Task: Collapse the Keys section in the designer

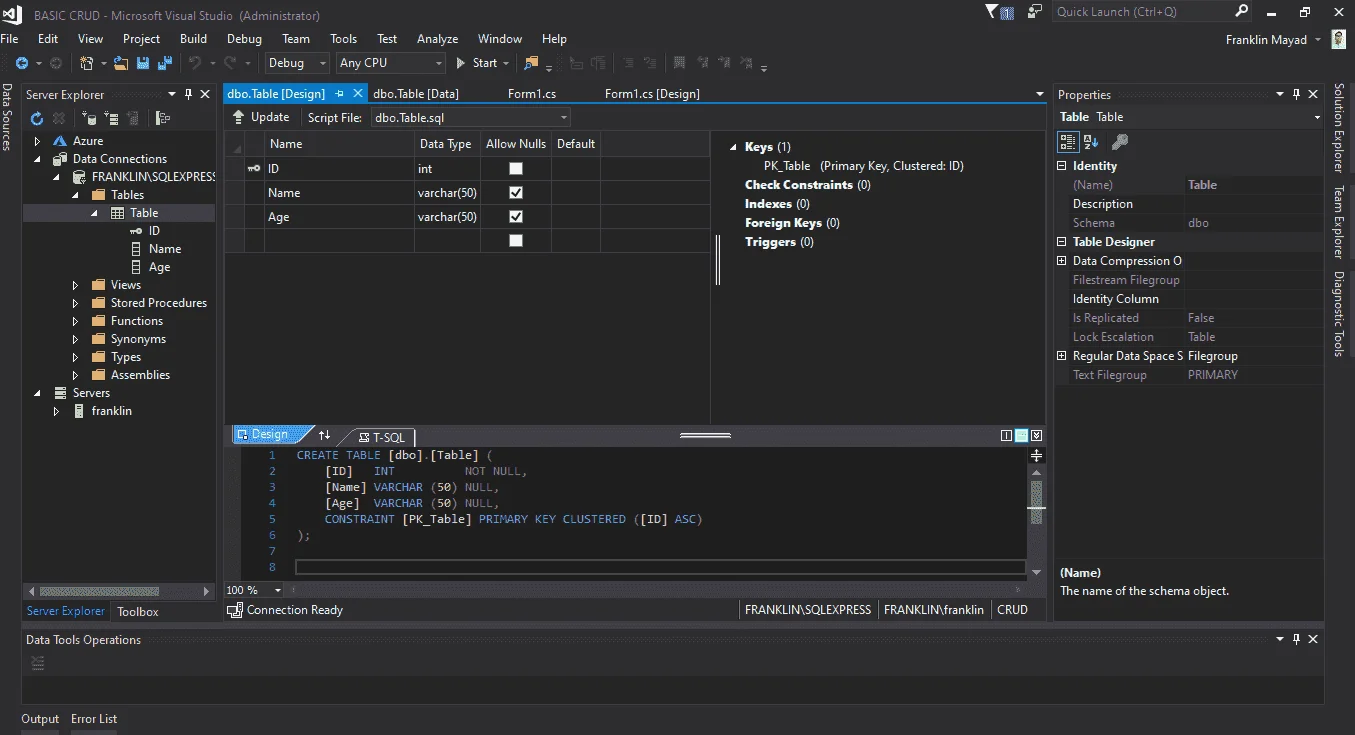Action: click(734, 147)
